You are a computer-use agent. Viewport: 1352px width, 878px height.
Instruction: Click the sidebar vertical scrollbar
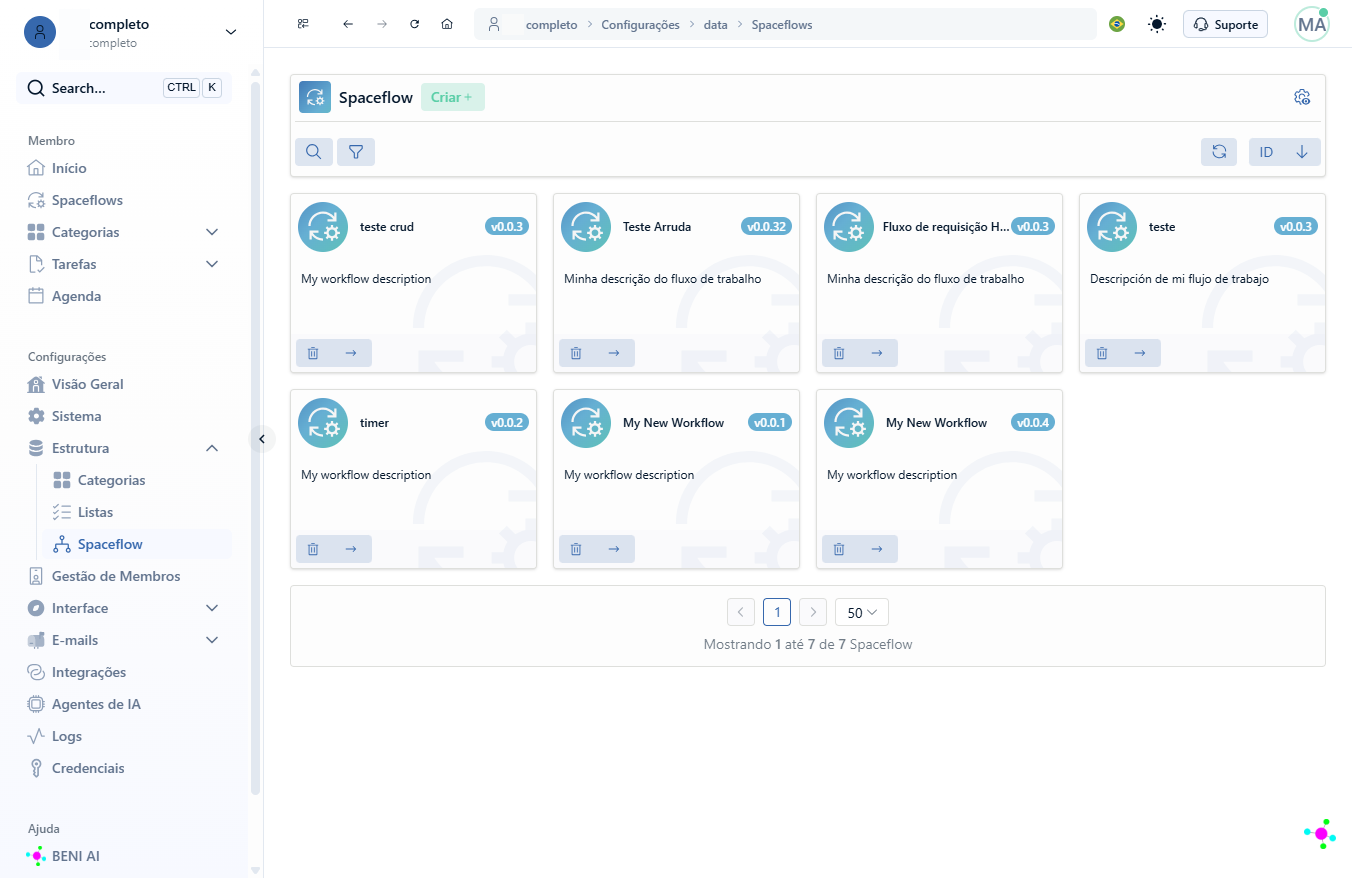point(255,436)
